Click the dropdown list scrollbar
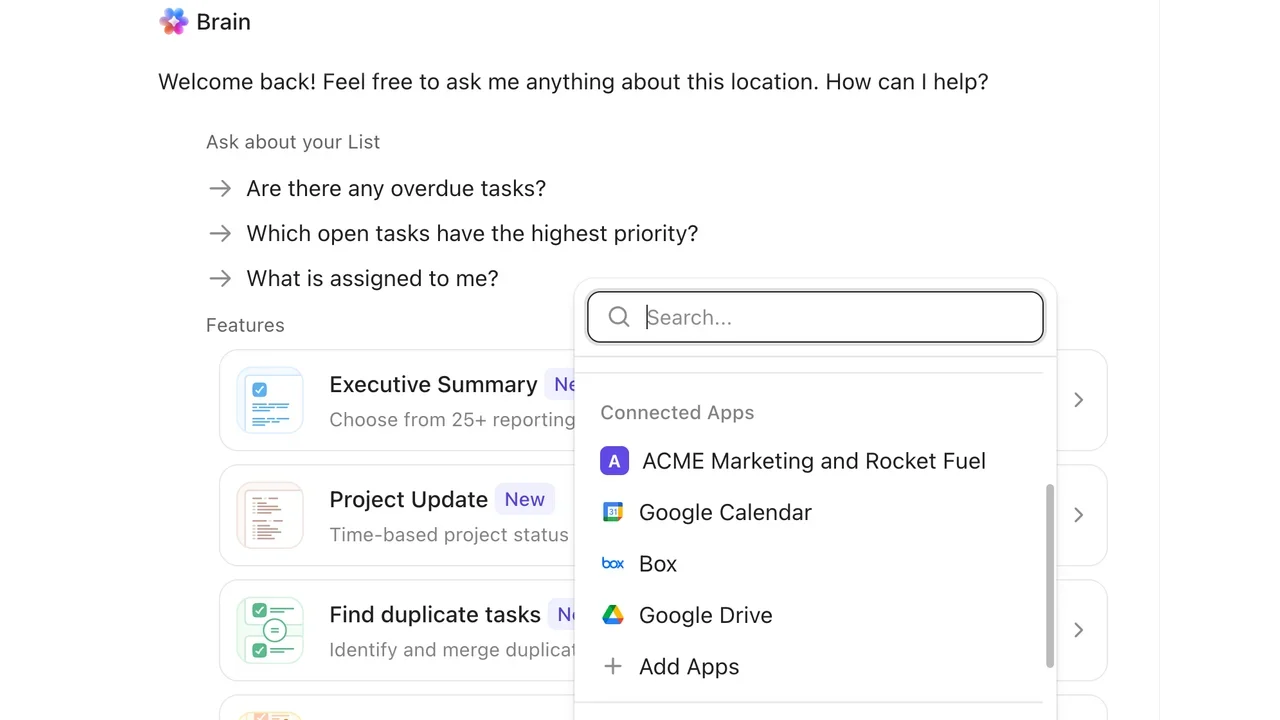The image size is (1280, 720). click(1050, 576)
